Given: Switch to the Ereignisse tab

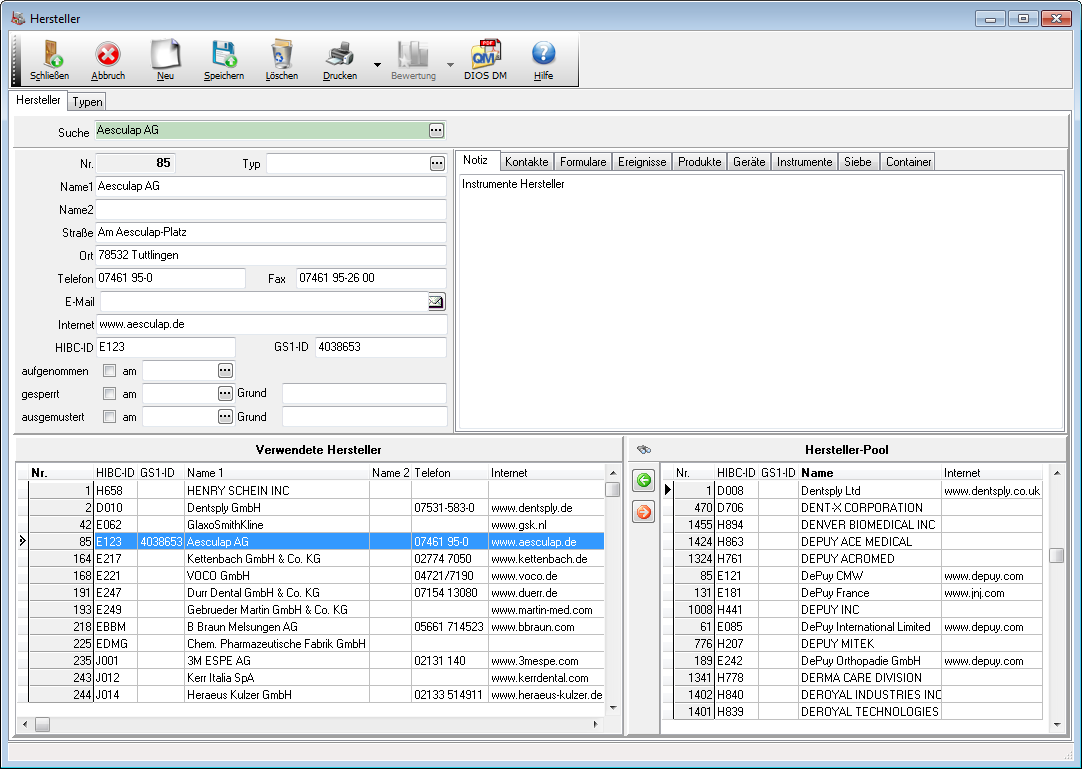Looking at the screenshot, I should (x=642, y=162).
